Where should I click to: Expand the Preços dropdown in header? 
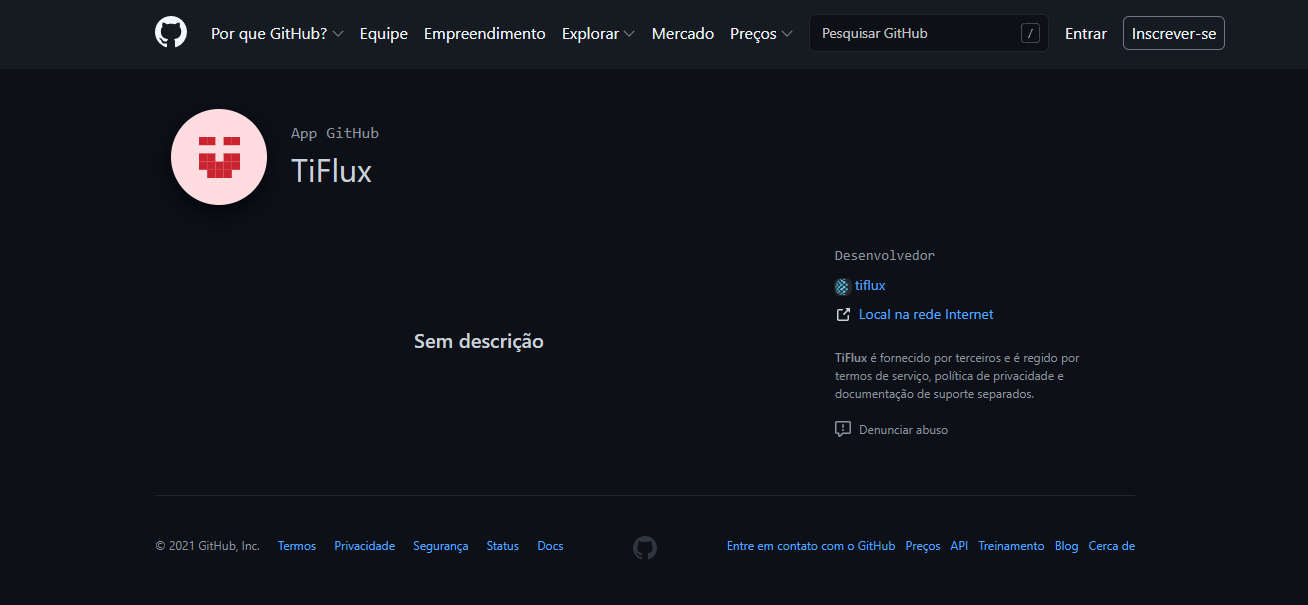[x=761, y=34]
